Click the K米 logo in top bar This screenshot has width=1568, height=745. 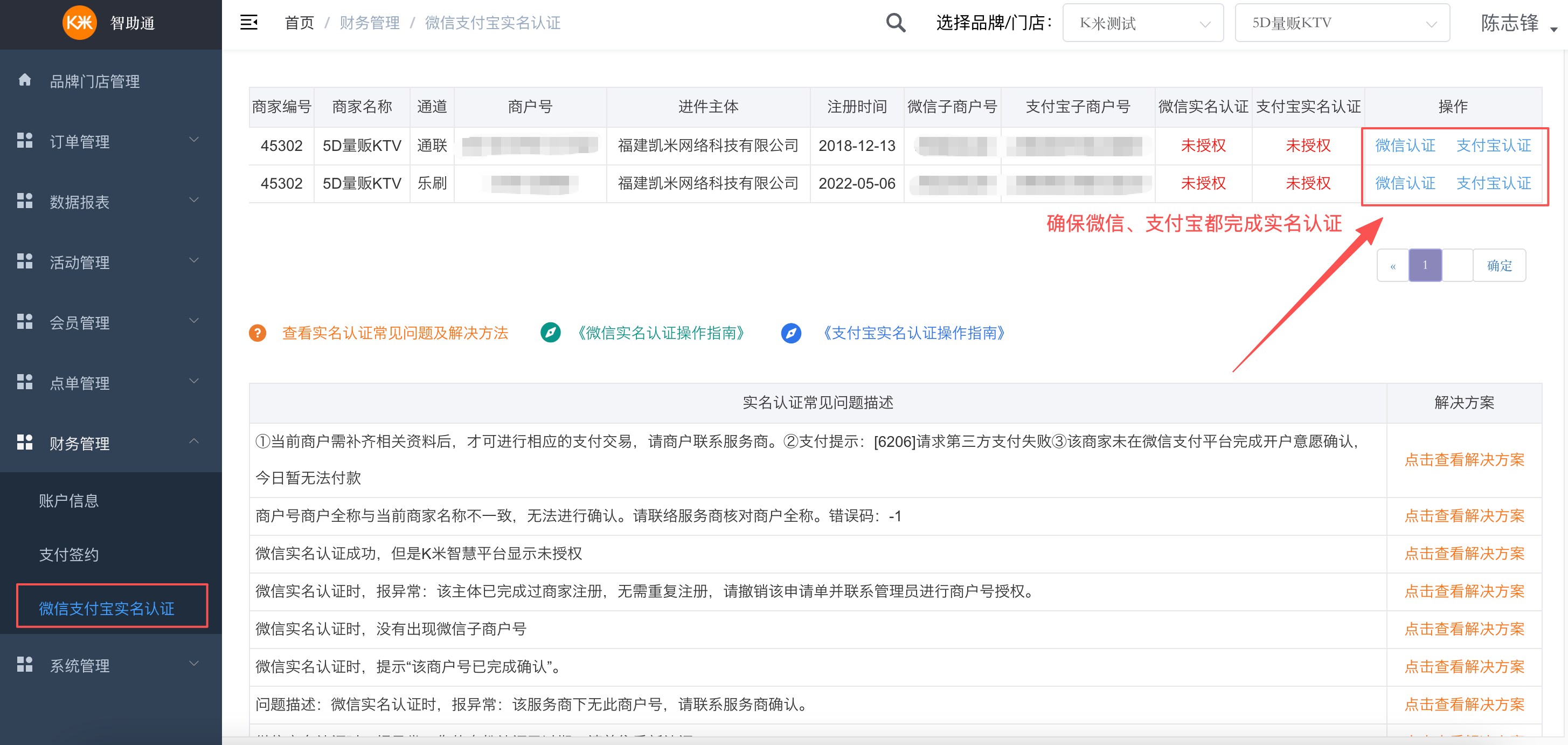[x=80, y=23]
